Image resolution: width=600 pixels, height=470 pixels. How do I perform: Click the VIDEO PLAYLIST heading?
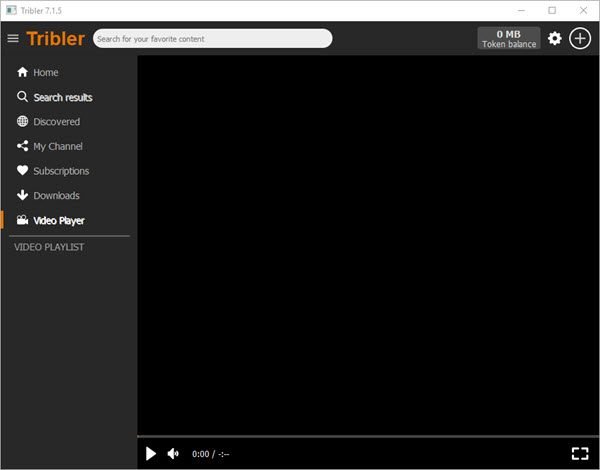(49, 247)
